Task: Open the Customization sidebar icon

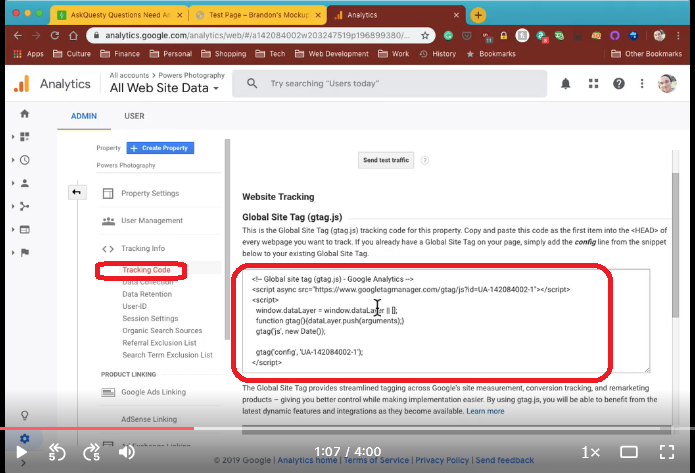Action: [x=25, y=137]
